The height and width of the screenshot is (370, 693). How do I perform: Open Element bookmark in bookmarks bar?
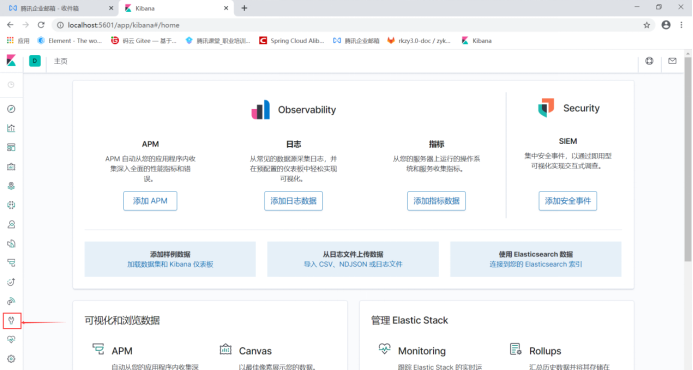70,41
